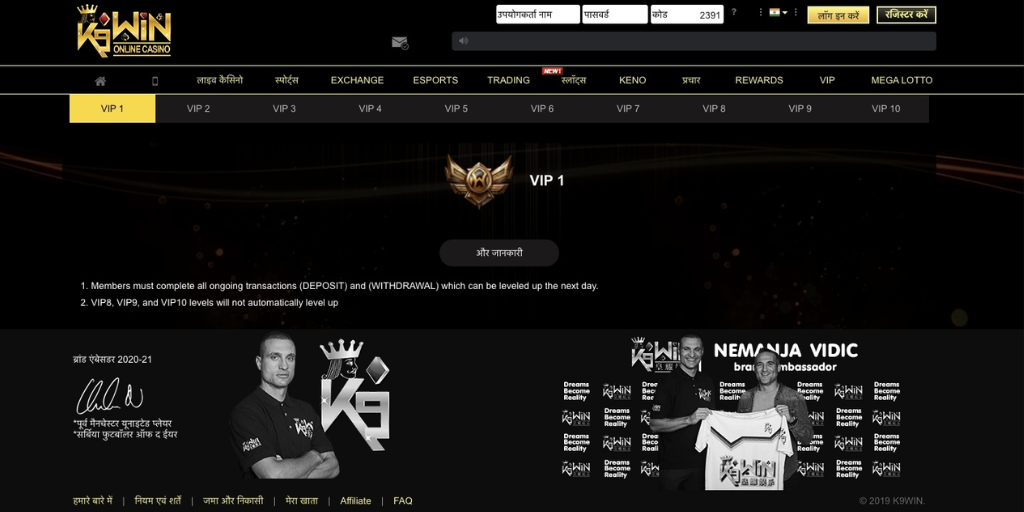Click the question mark help icon
Viewport: 1024px width, 512px height.
pyautogui.click(x=734, y=12)
